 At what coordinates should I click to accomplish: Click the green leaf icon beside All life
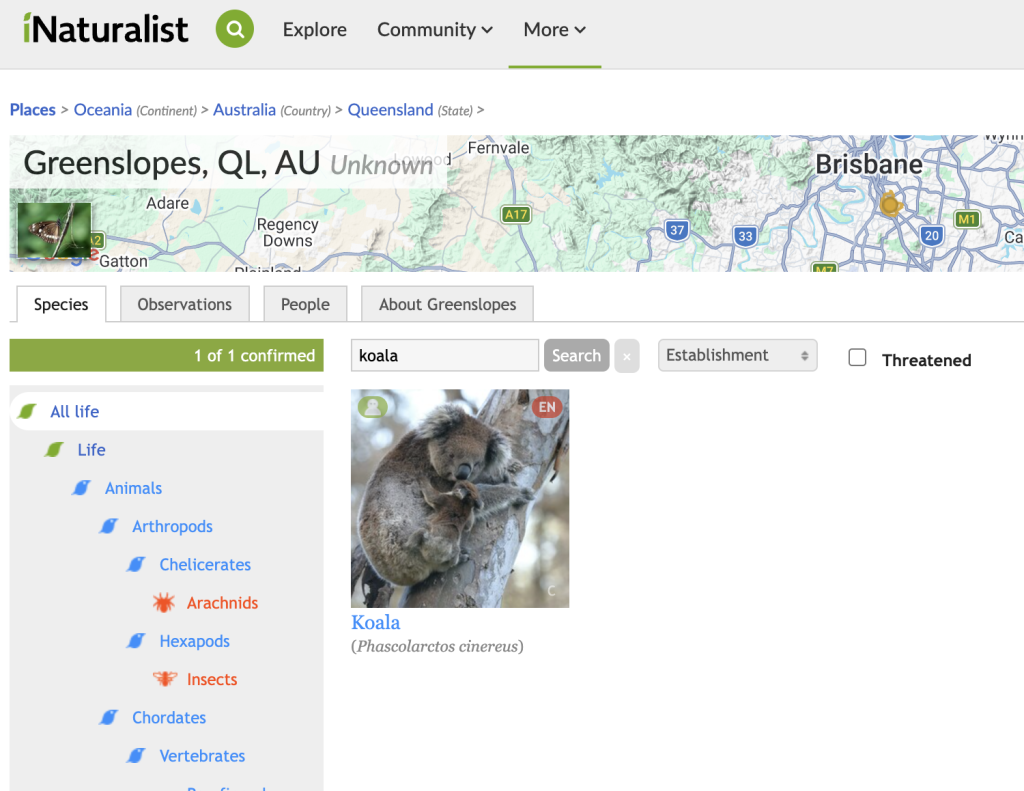point(28,411)
